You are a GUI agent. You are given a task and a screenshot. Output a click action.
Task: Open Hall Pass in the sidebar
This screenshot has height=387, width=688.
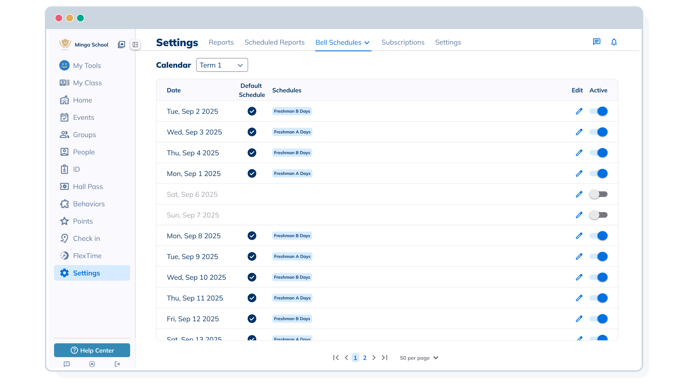(92, 186)
